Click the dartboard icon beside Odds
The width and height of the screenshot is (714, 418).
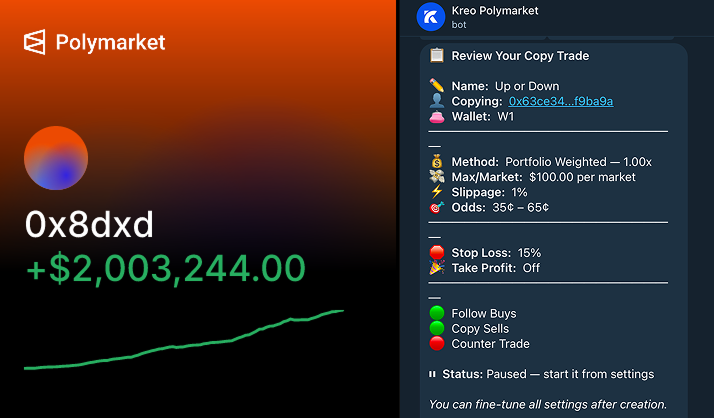437,207
